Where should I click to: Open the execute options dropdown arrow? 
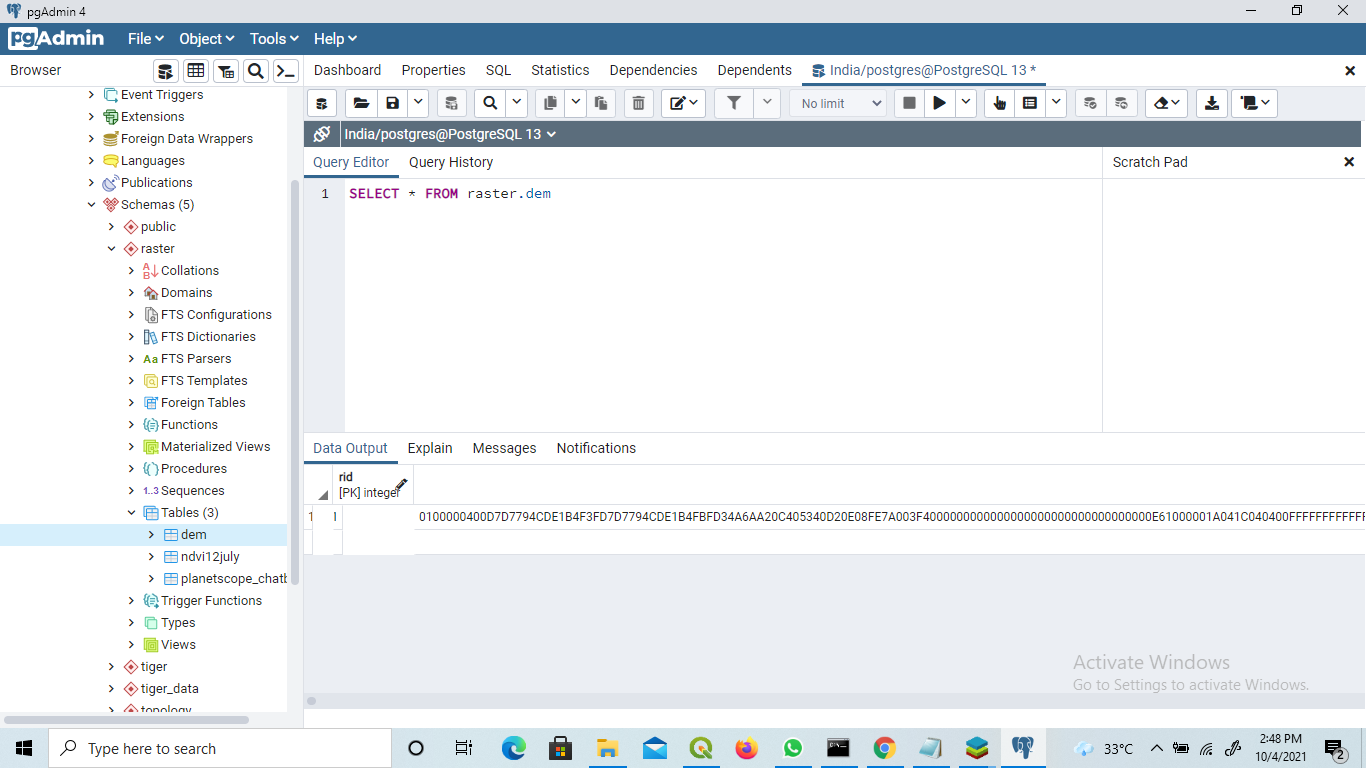coord(966,103)
